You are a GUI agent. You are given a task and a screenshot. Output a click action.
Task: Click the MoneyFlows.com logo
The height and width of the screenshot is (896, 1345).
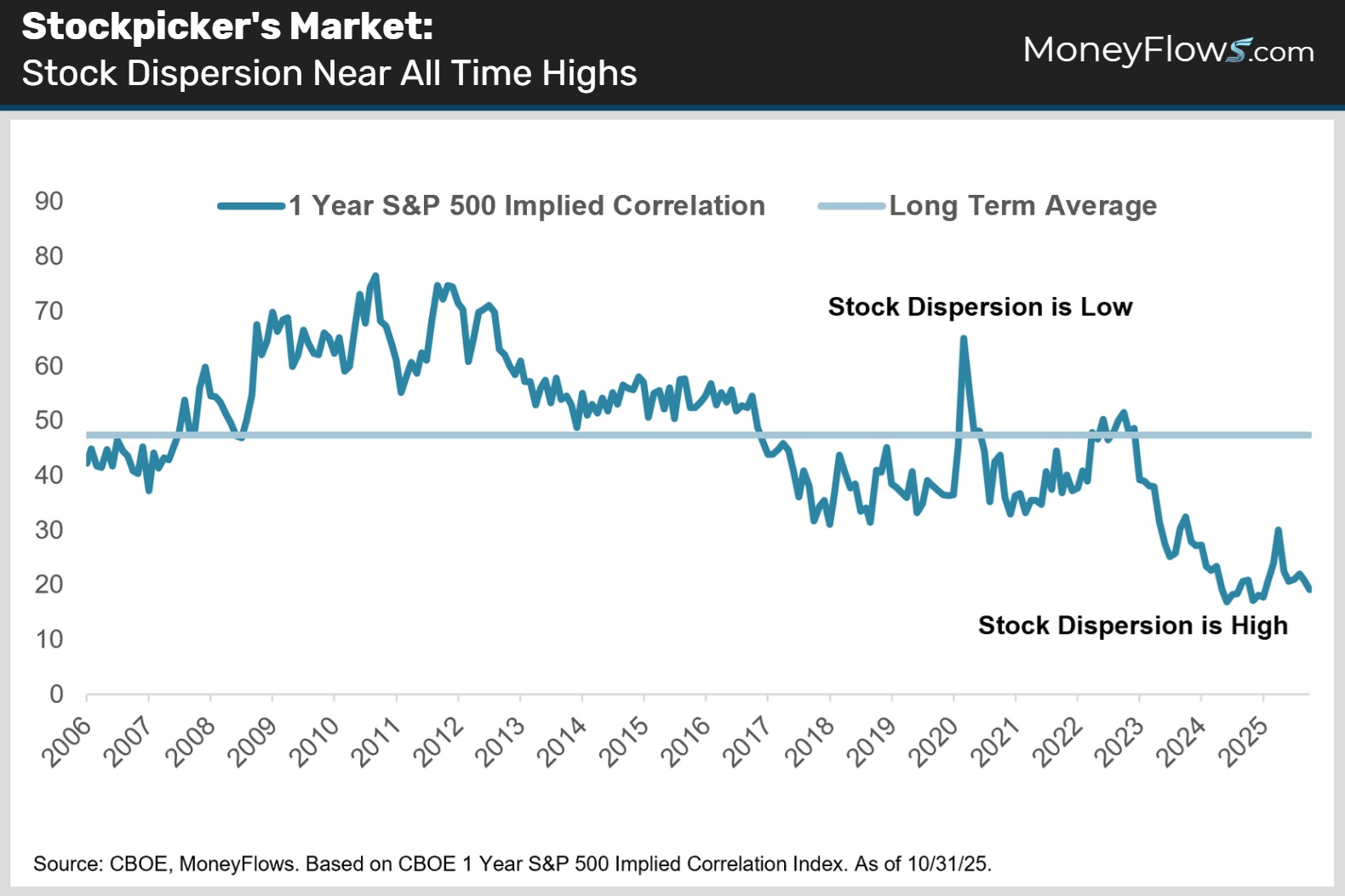[1168, 50]
